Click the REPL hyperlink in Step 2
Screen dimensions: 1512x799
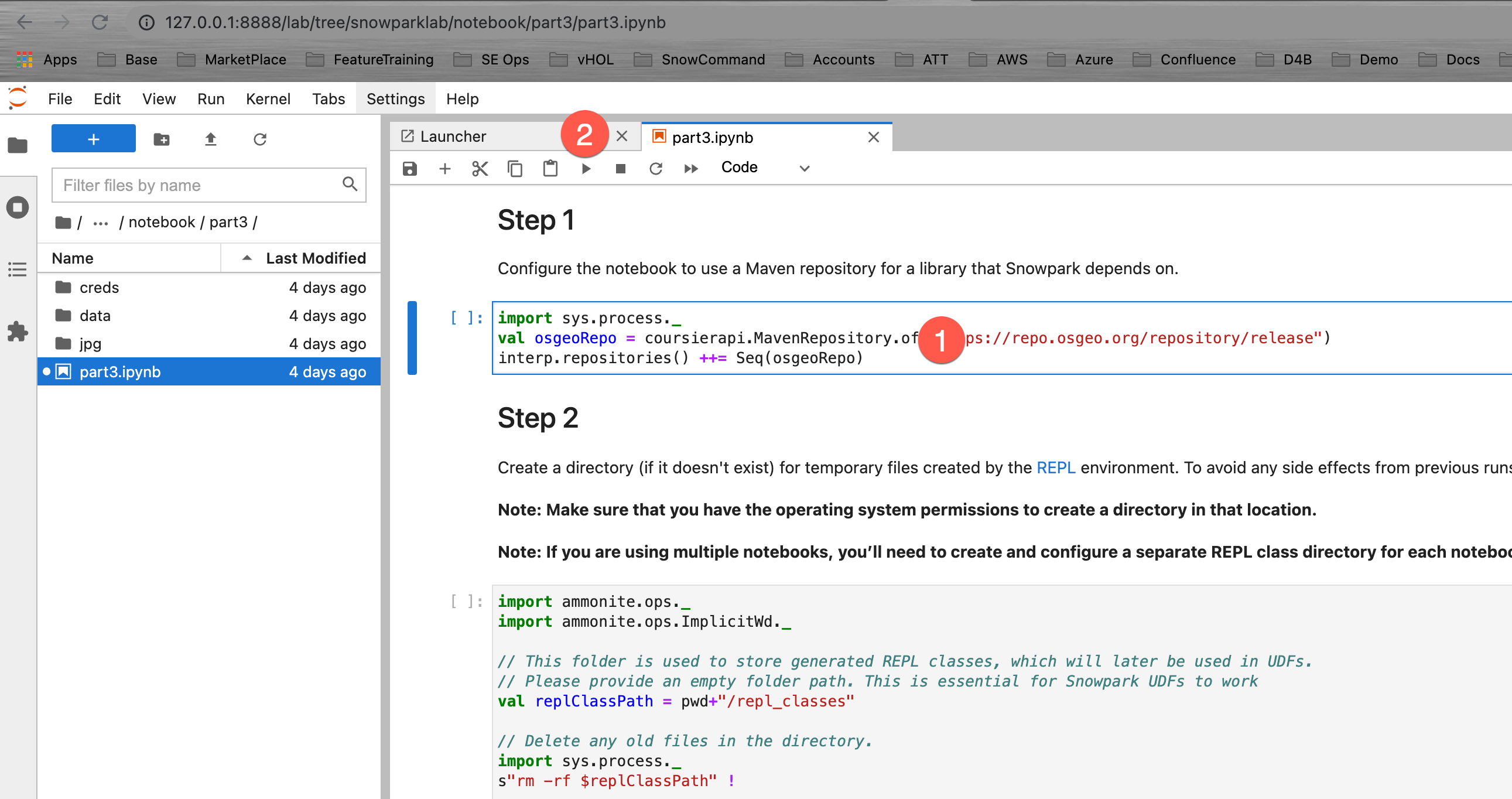pos(1055,467)
